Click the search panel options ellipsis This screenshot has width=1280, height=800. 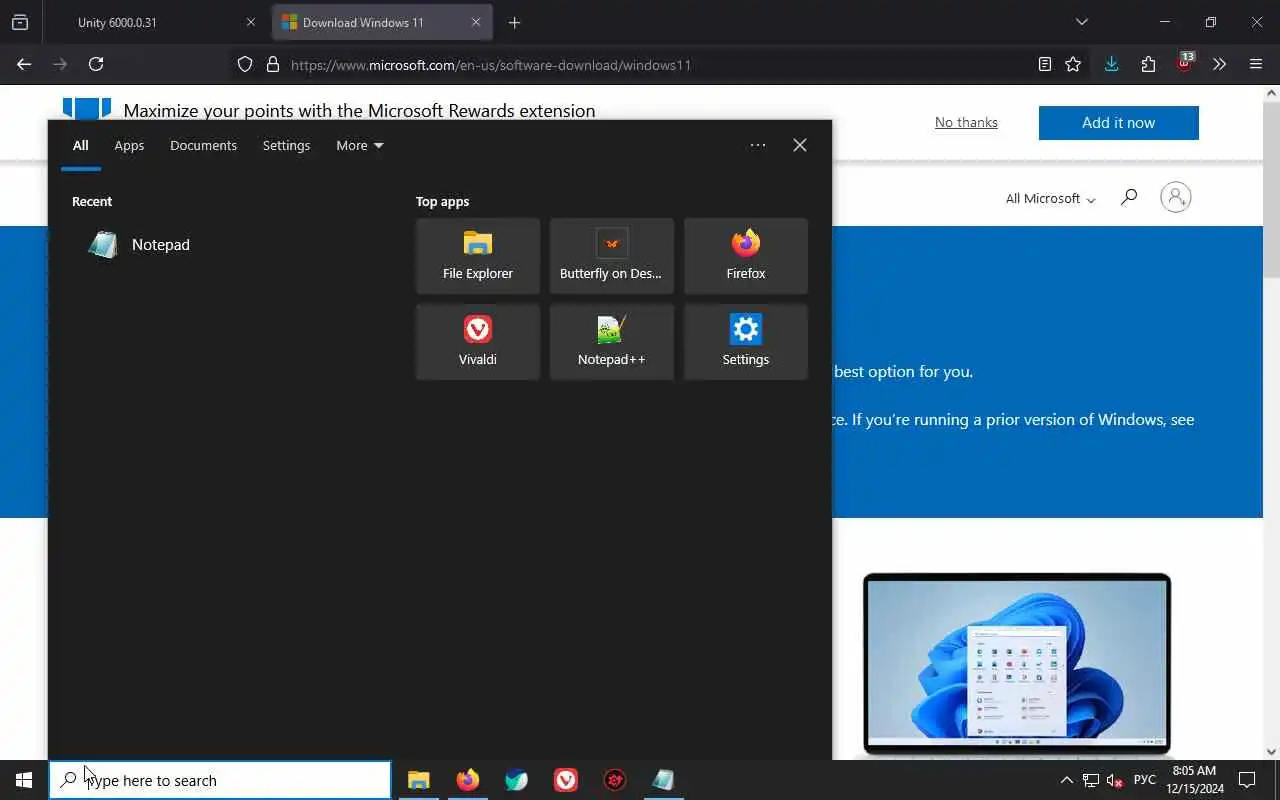758,145
